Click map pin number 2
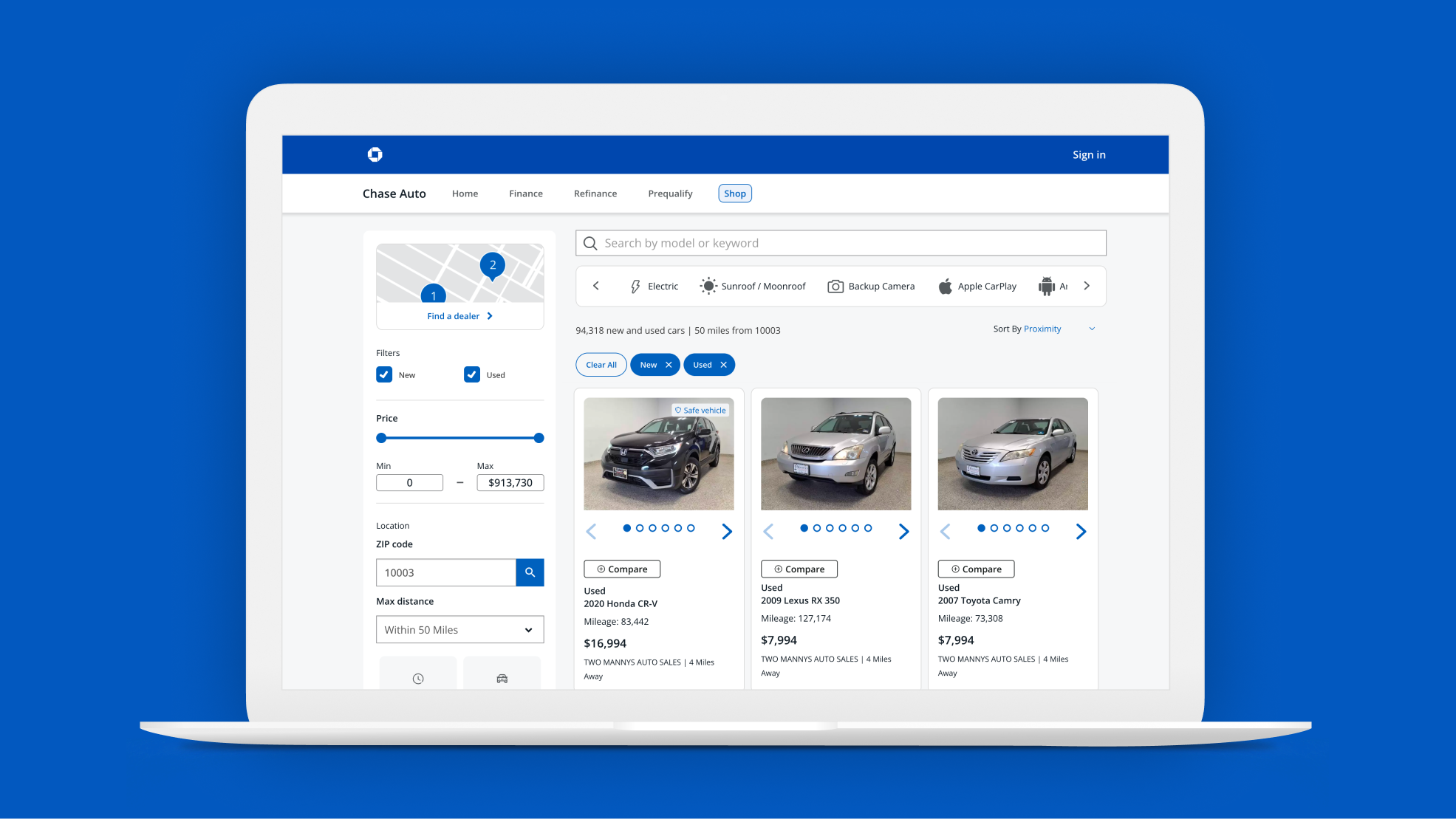This screenshot has width=1456, height=819. tap(493, 266)
